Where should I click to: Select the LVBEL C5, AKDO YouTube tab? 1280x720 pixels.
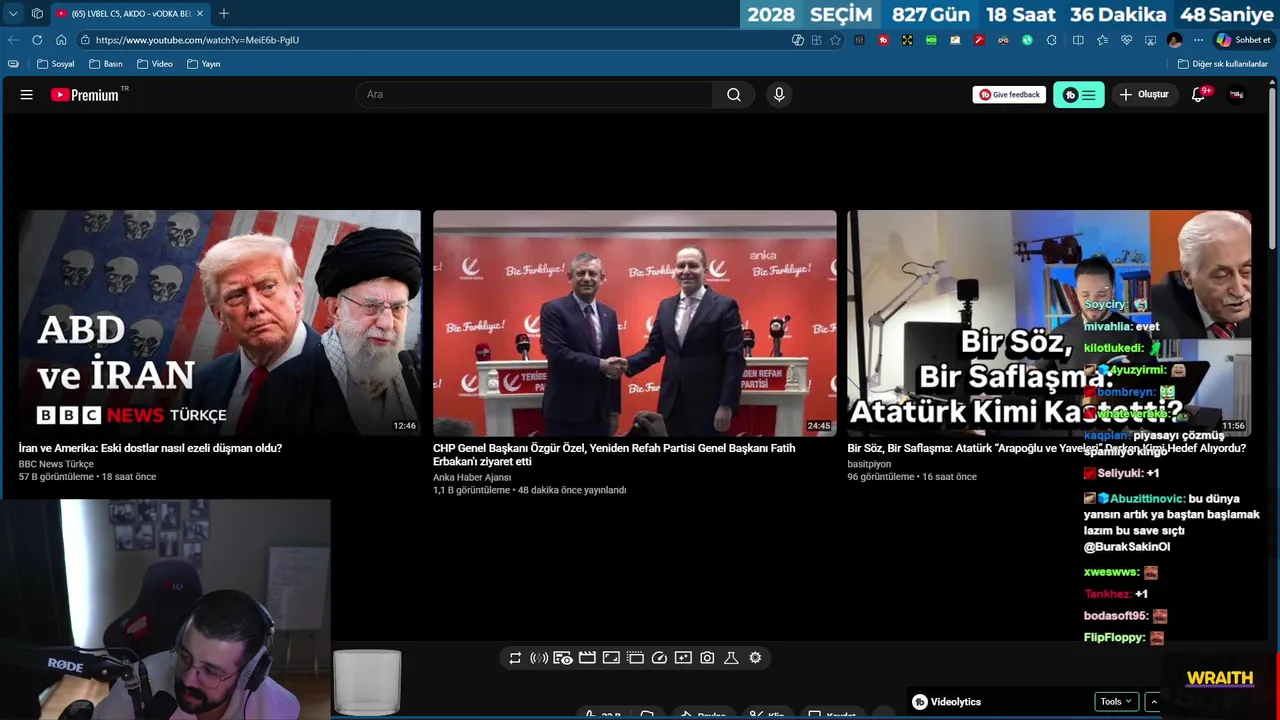[x=128, y=13]
